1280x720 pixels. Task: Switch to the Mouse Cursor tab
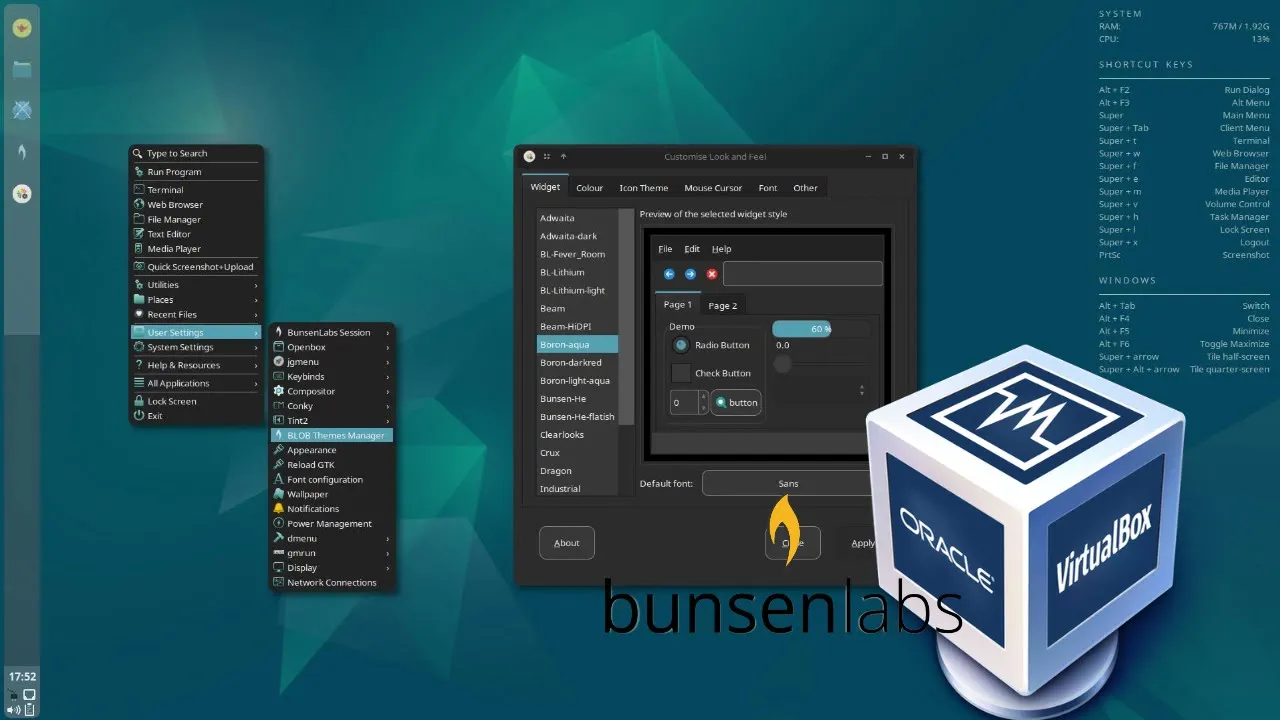[x=713, y=188]
